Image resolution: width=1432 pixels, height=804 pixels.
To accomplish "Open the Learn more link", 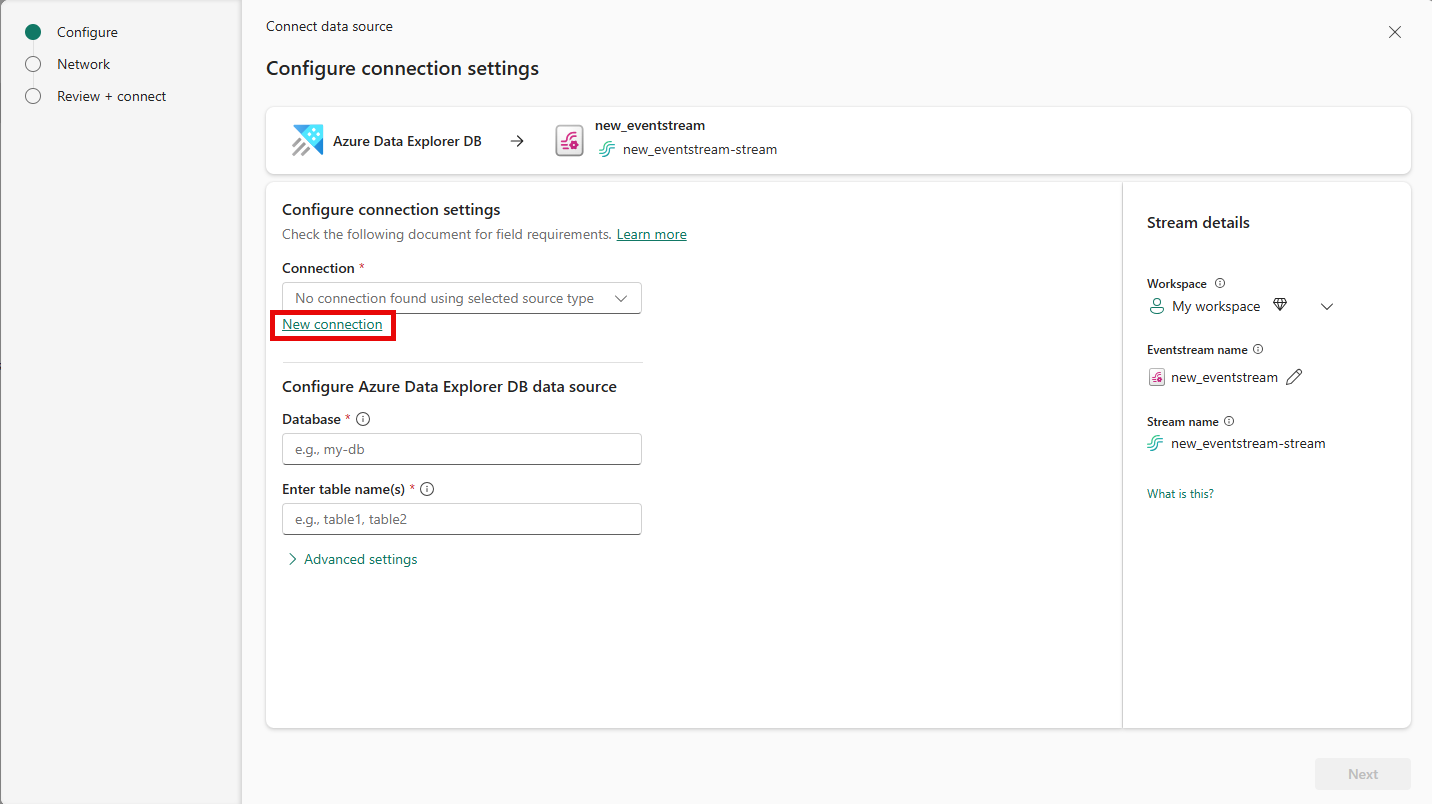I will (x=652, y=234).
